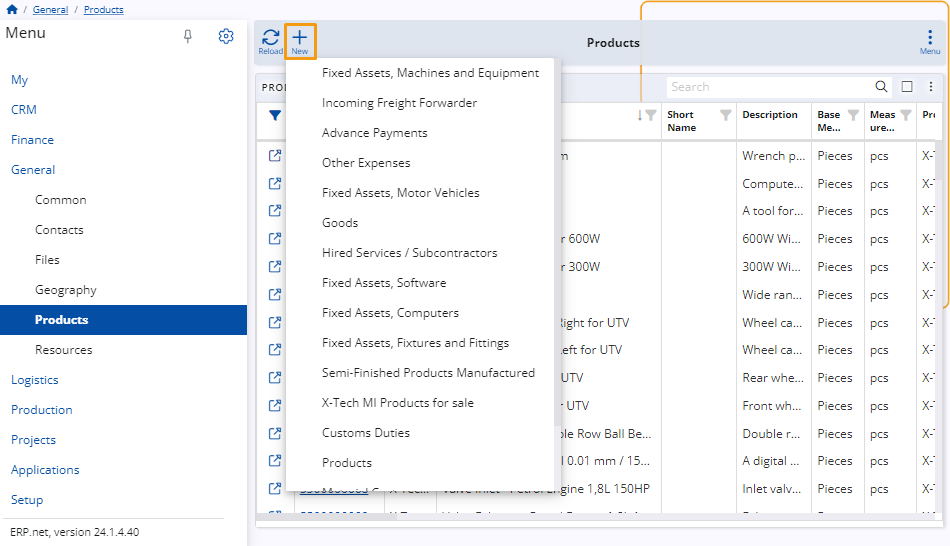This screenshot has width=950, height=546.
Task: Reload the Products list
Action: [x=270, y=41]
